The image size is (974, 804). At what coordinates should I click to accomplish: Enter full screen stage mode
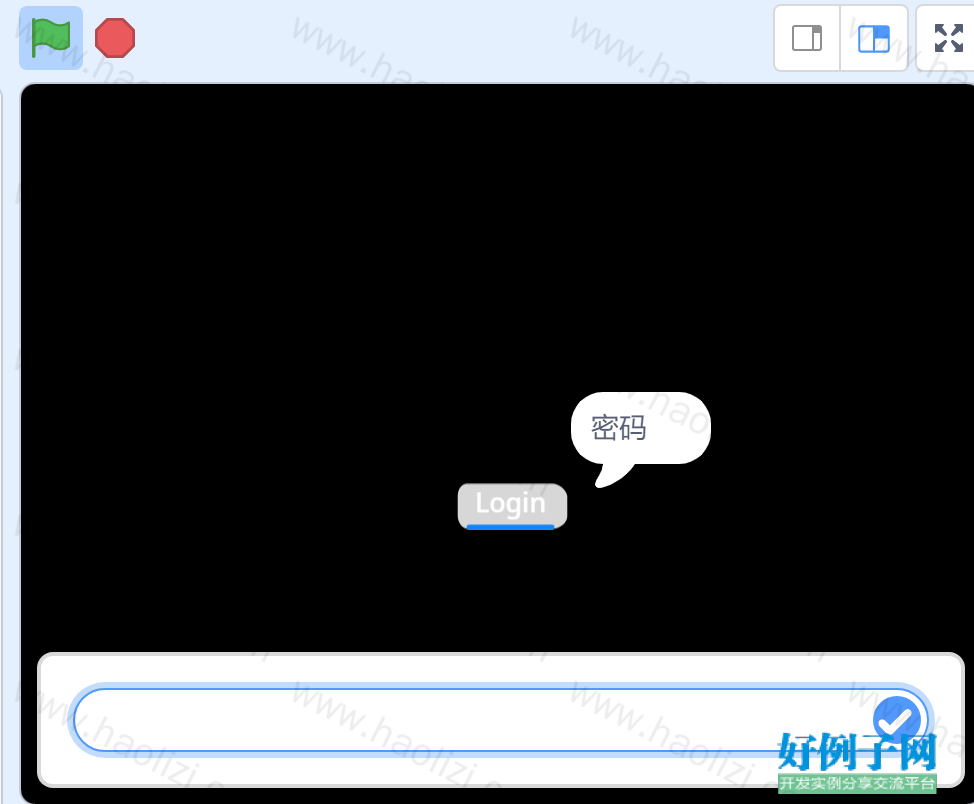949,38
